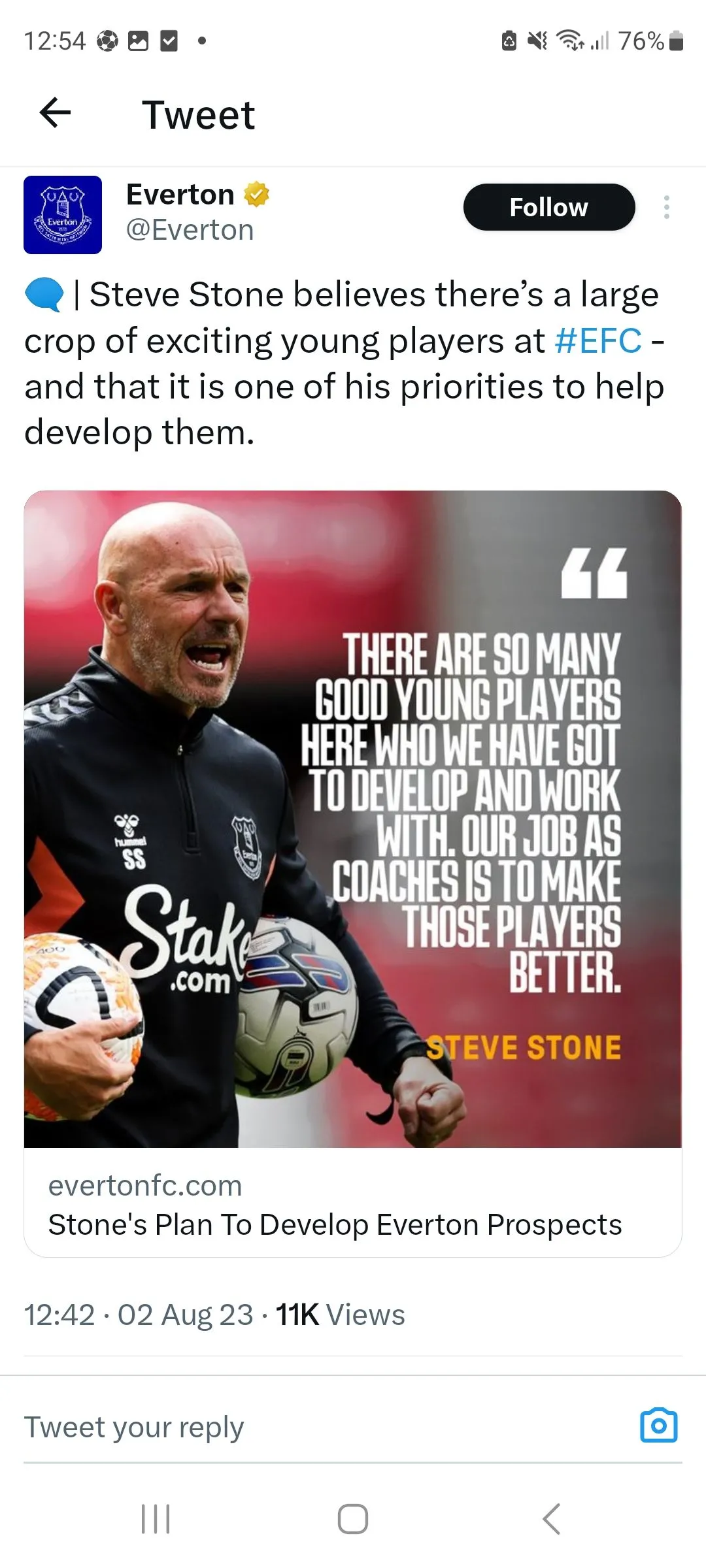Open Stone's Plan To Develop Everton Prospects link

coord(335,1224)
